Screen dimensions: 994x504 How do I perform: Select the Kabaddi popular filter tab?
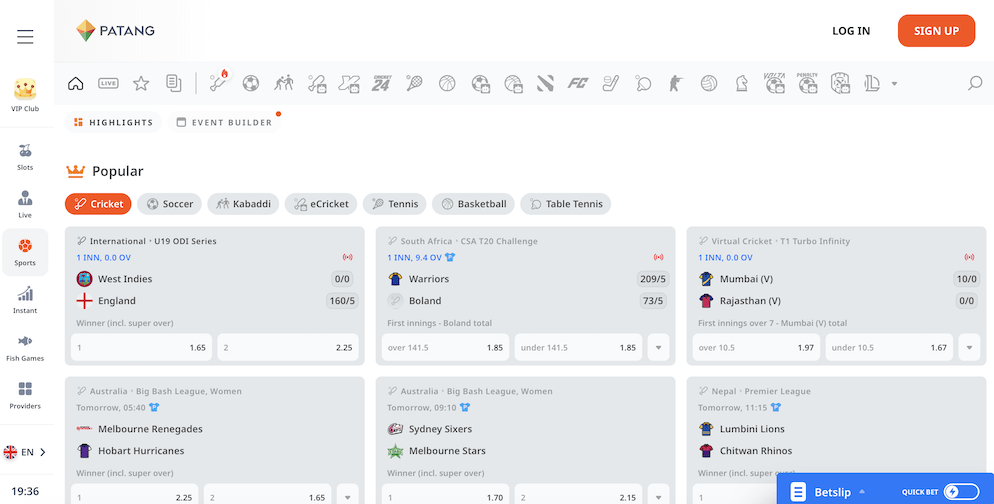(x=243, y=204)
